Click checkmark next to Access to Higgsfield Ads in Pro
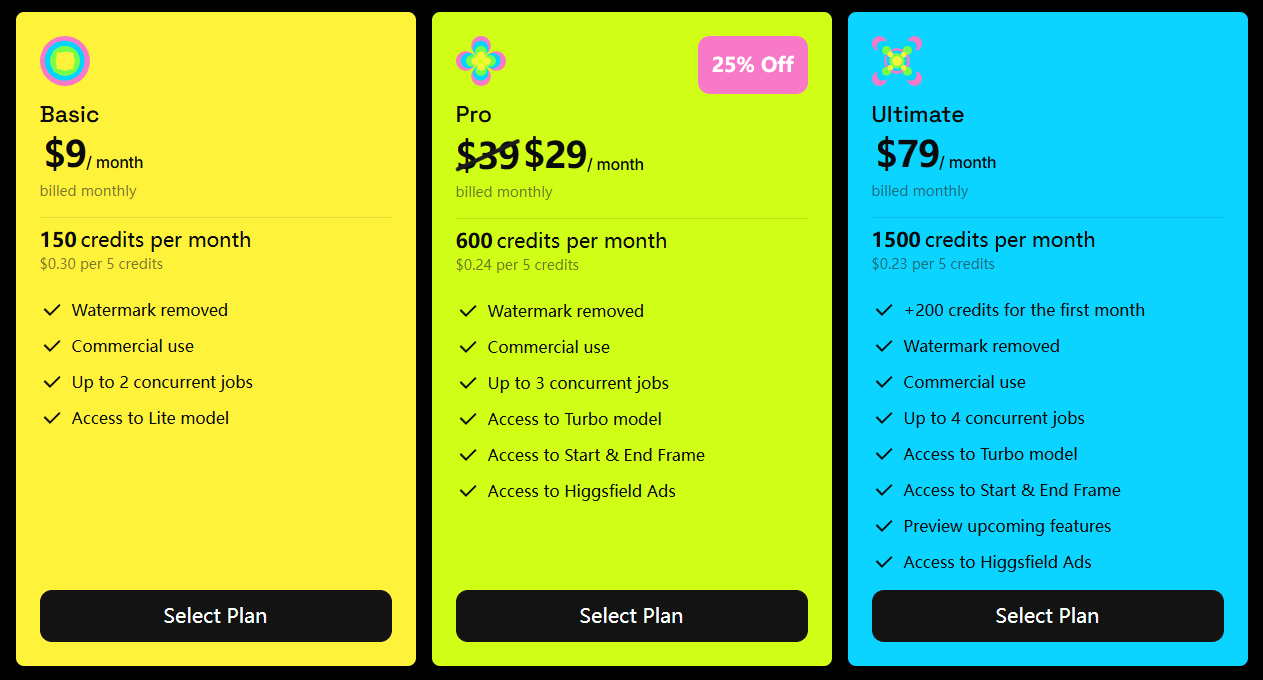Image resolution: width=1263 pixels, height=680 pixels. coord(468,491)
